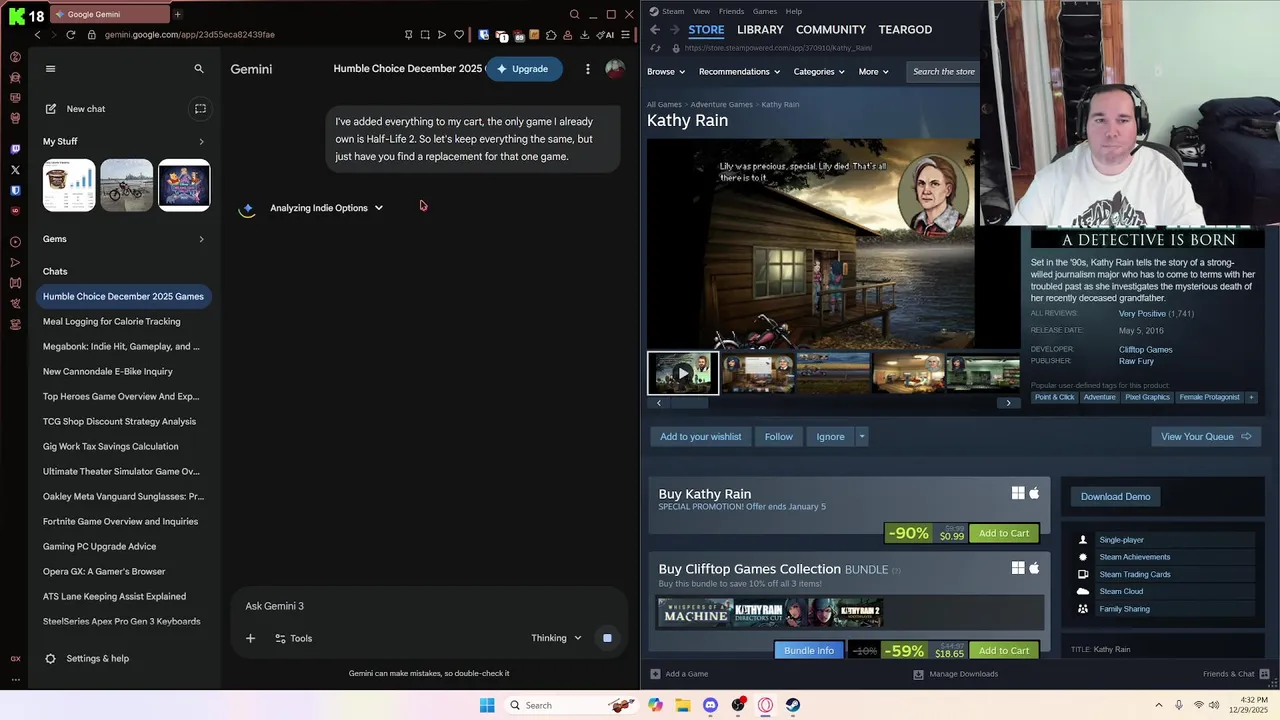
Task: Open the Browse dropdown in Steam store
Action: coord(666,72)
